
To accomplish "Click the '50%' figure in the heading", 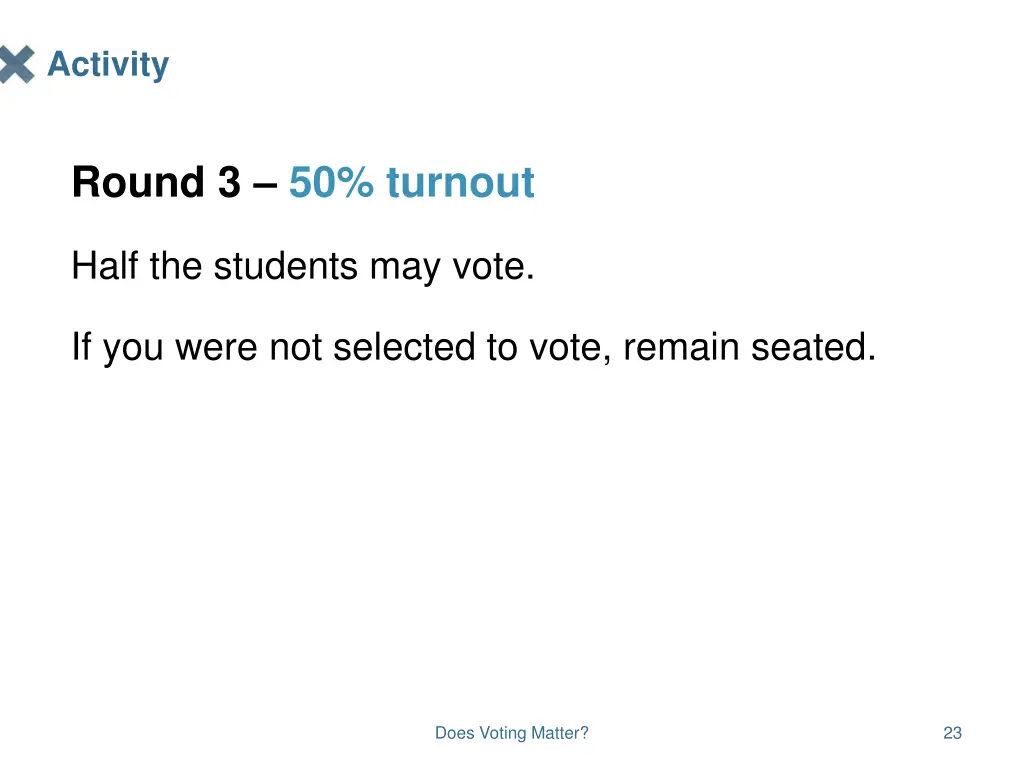I will click(x=331, y=182).
